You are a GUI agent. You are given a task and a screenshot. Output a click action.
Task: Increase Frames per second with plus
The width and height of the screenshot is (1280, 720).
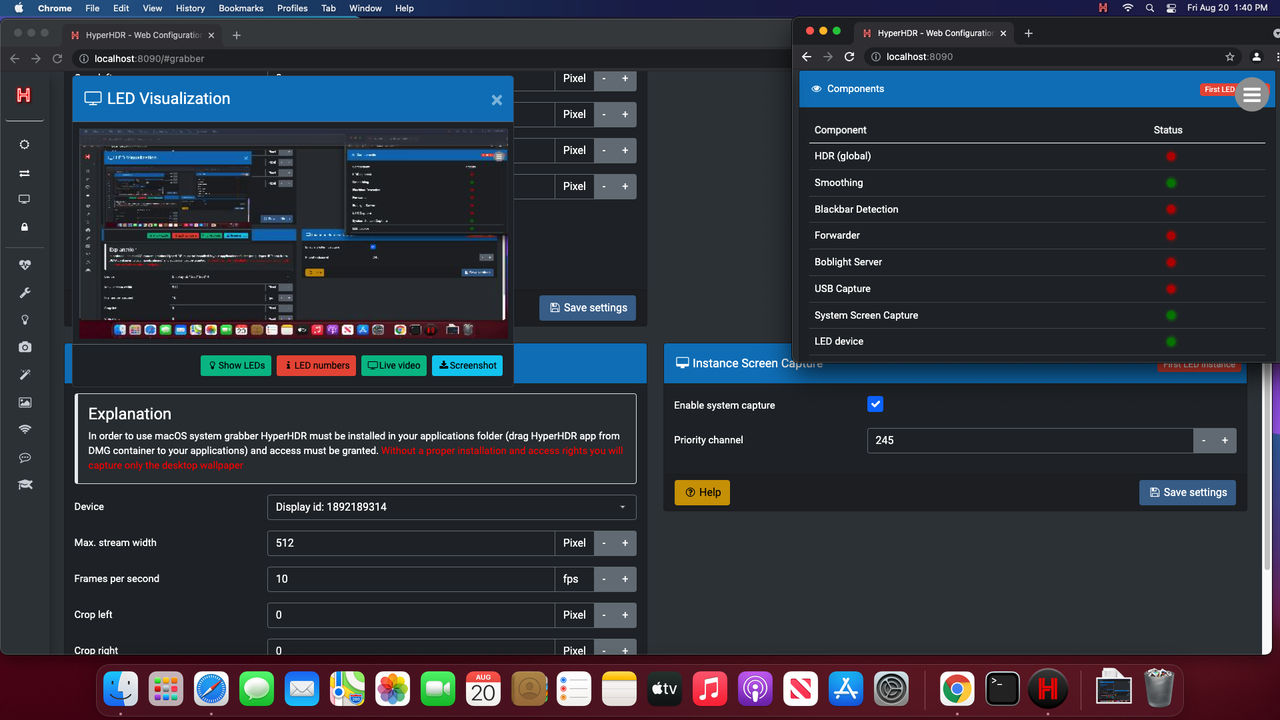(625, 579)
